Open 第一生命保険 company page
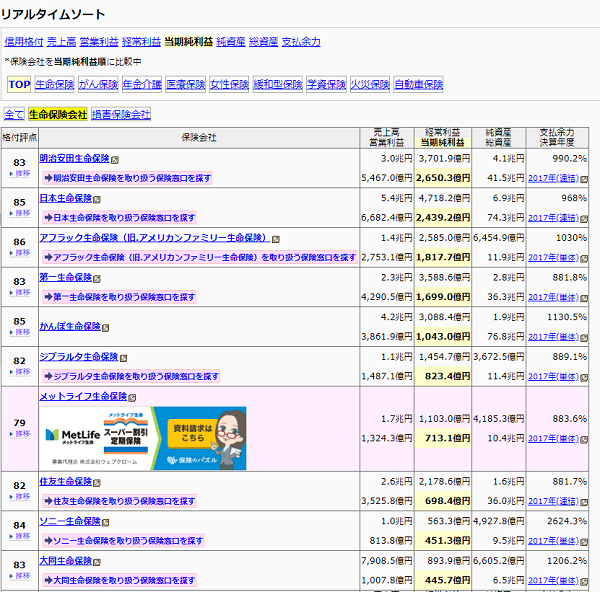 click(66, 277)
